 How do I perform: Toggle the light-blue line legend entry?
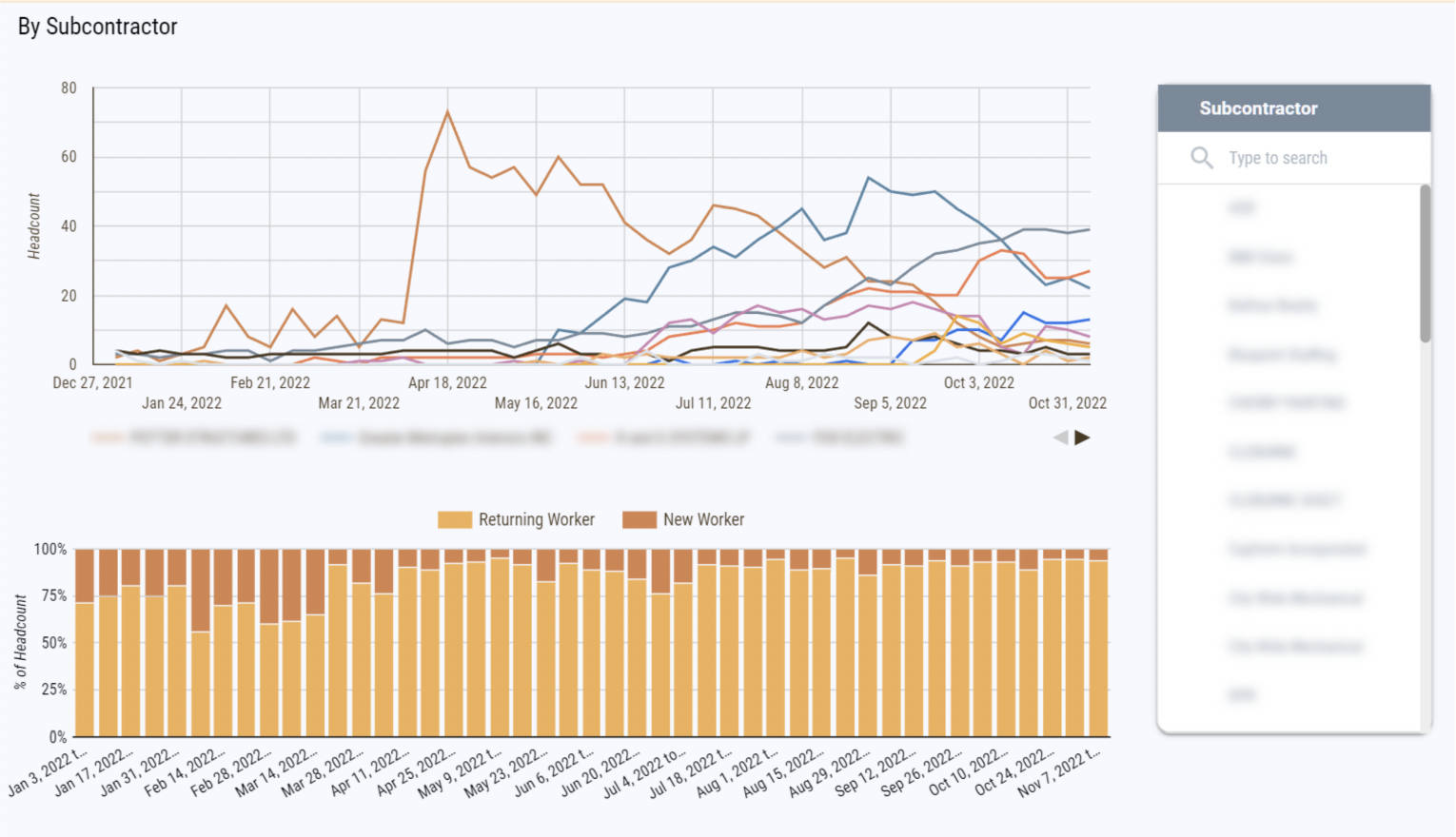pos(438,438)
